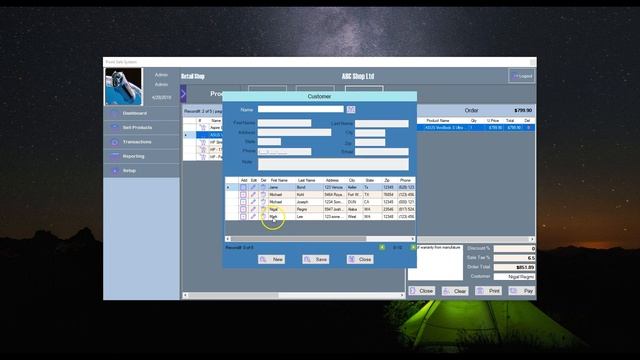Viewport: 640px width, 360px height.
Task: Collapse sidebar with the purple chevron arrow
Action: [183, 94]
